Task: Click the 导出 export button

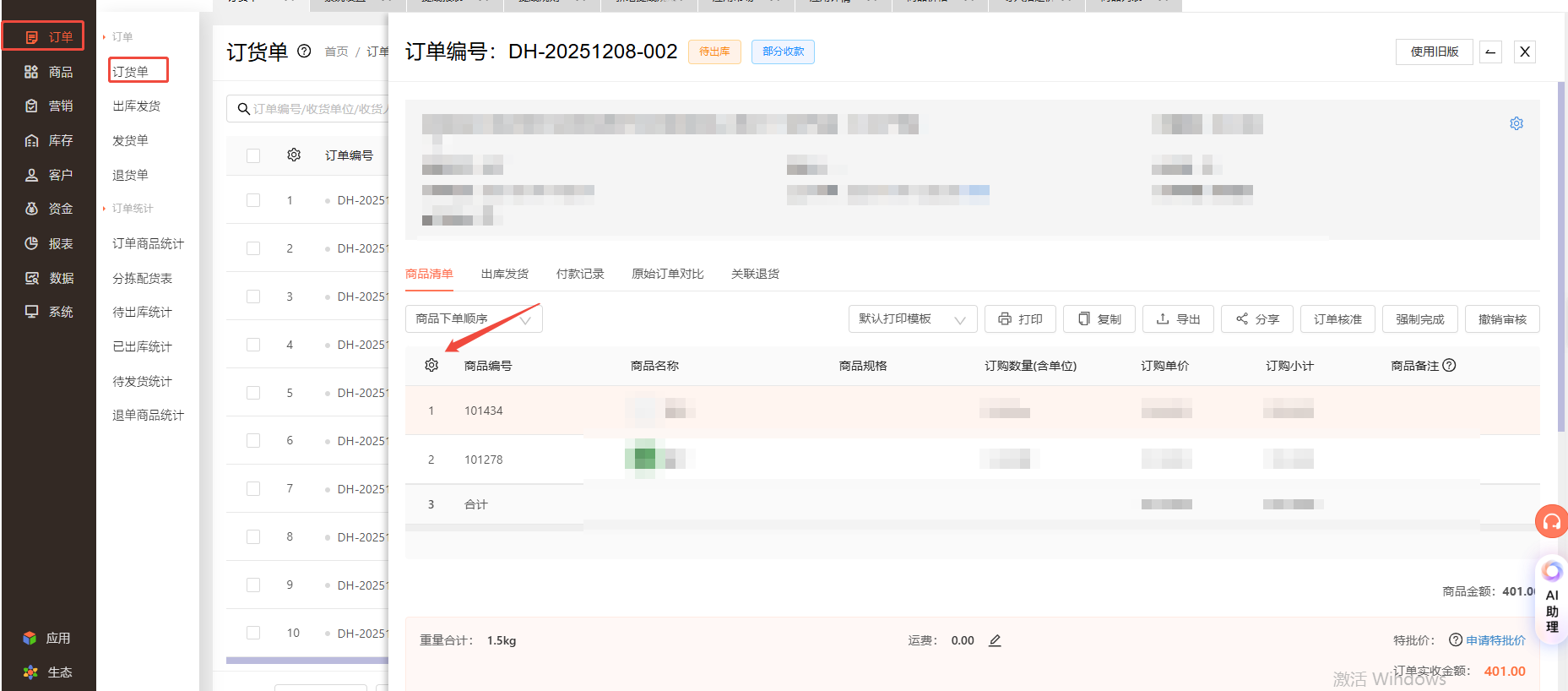Action: tap(1178, 319)
